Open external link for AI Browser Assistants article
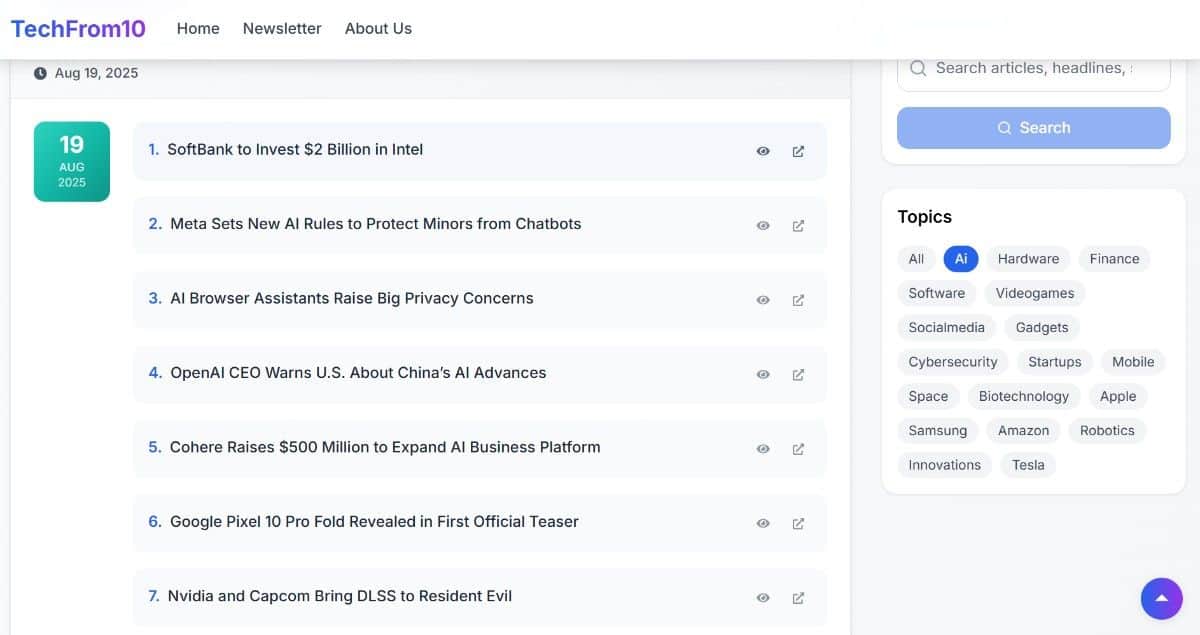The width and height of the screenshot is (1200, 635). click(x=798, y=299)
